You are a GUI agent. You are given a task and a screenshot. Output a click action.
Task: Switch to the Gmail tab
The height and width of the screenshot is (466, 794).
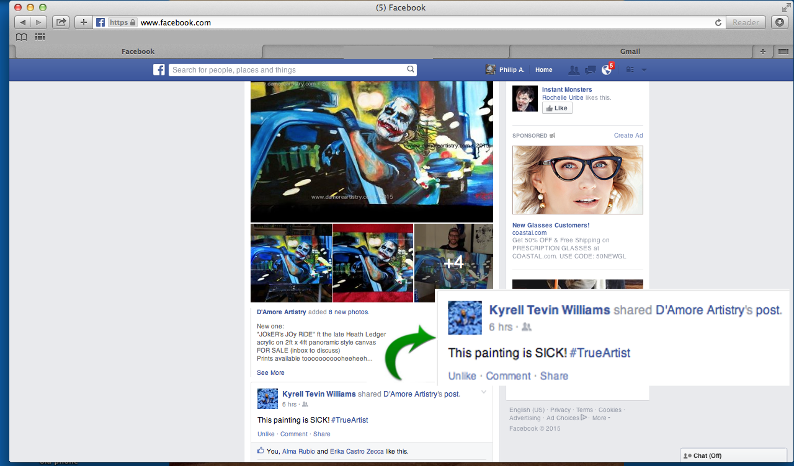630,51
